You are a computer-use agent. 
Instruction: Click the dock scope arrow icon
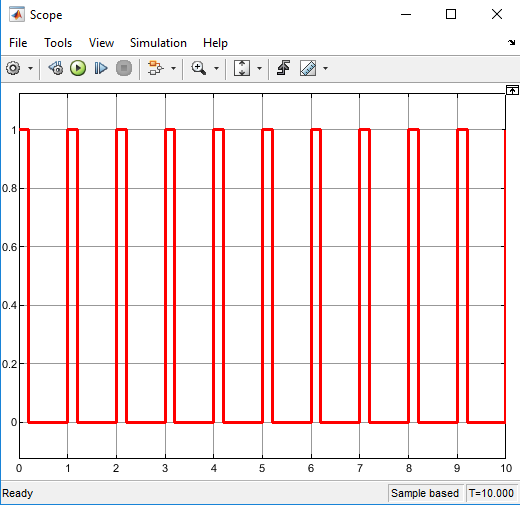[x=511, y=42]
